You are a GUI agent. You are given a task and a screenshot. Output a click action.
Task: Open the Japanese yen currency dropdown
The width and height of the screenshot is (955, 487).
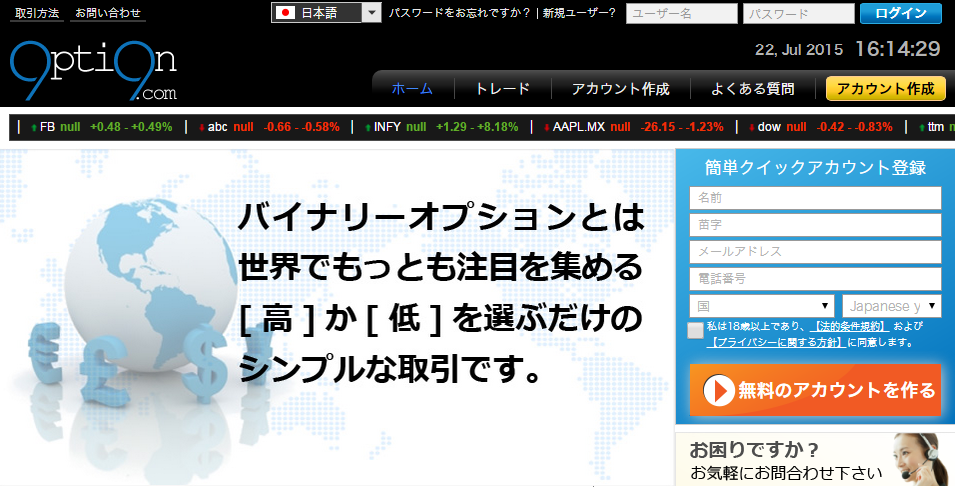click(x=892, y=306)
